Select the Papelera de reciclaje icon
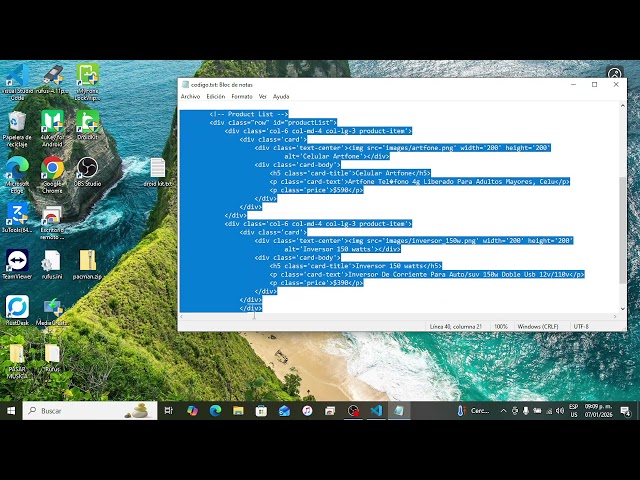Viewport: 640px width, 480px height. [x=17, y=129]
